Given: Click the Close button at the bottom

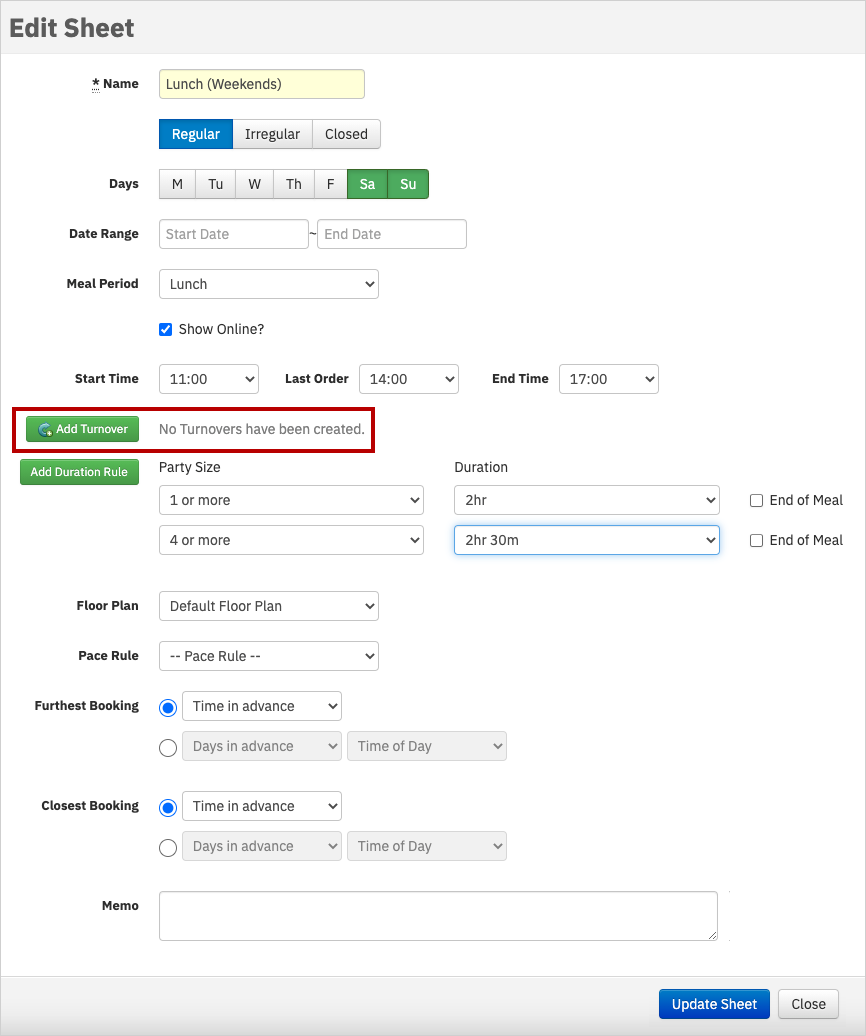Looking at the screenshot, I should point(809,1004).
